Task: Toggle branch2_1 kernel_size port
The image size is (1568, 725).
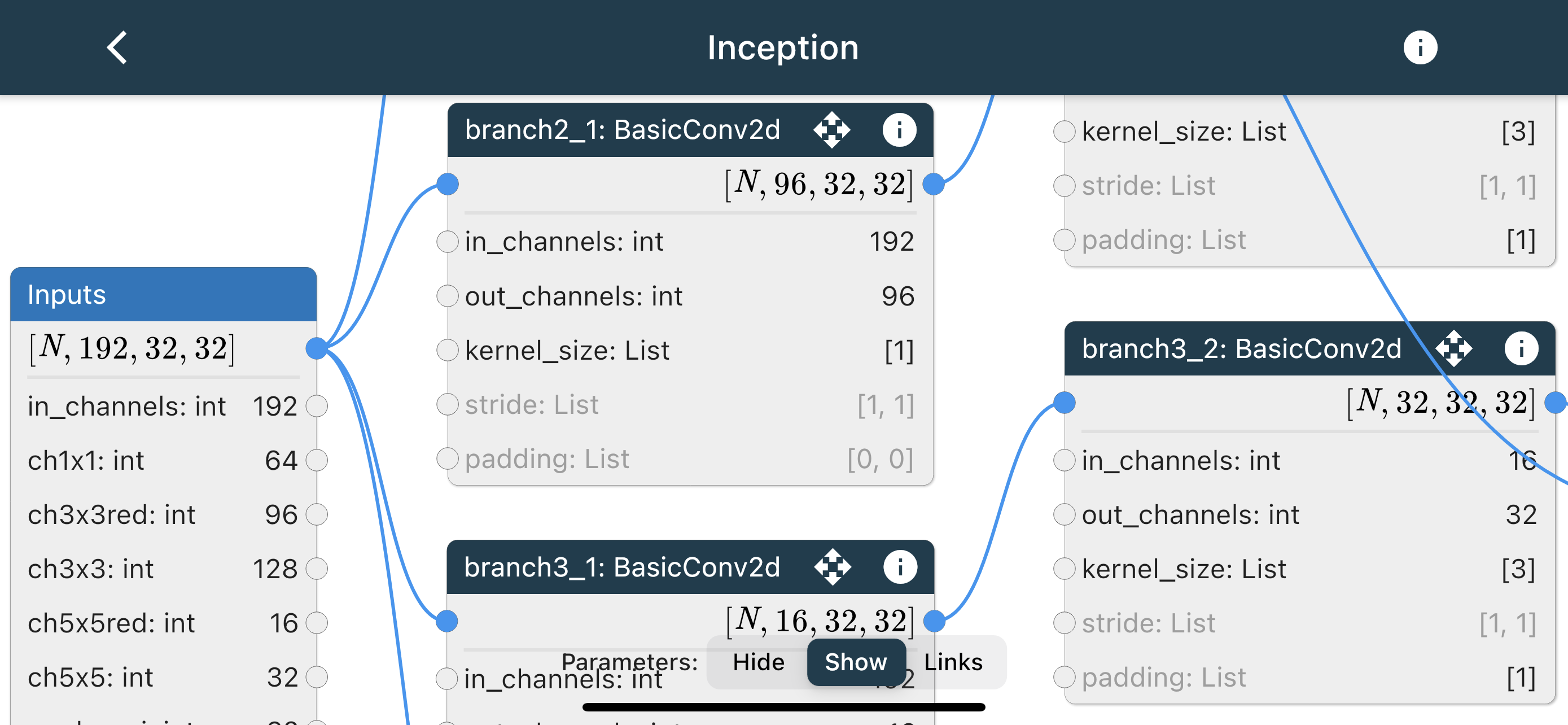Action: click(x=448, y=350)
